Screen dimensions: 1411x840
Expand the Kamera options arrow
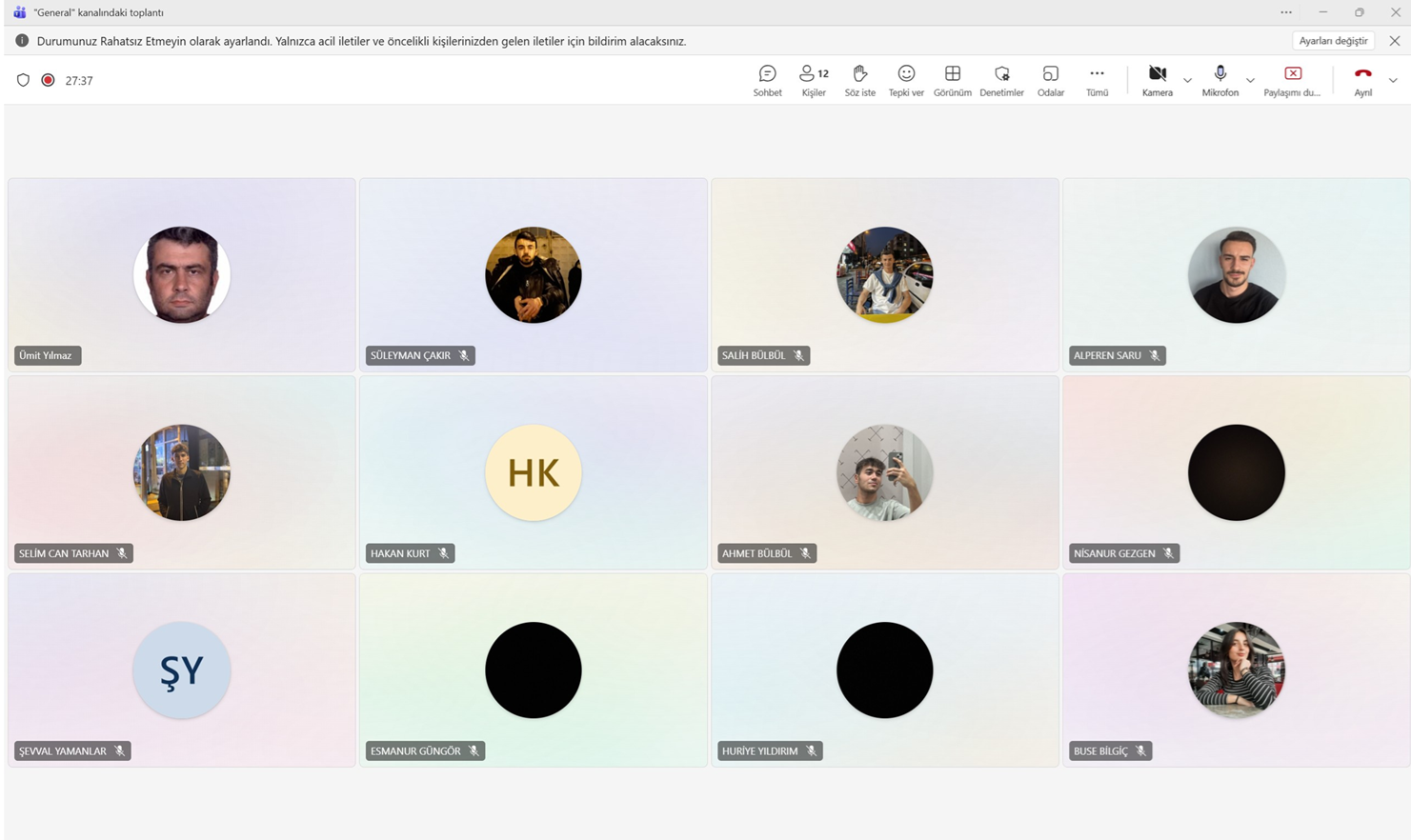[1187, 81]
